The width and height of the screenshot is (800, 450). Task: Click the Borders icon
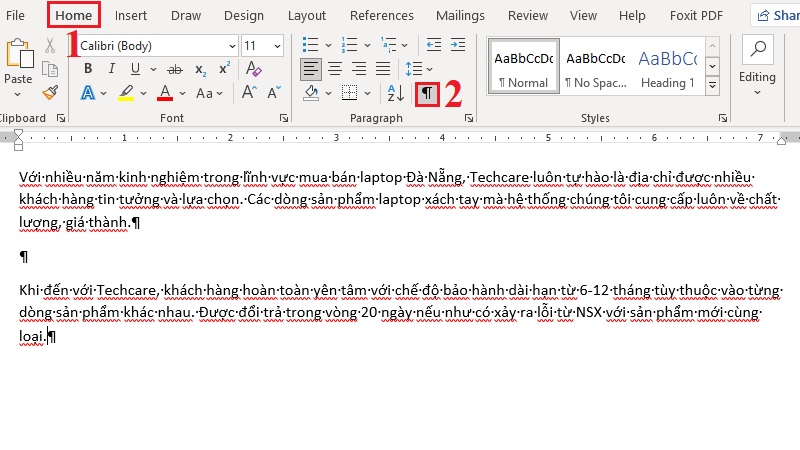click(349, 93)
